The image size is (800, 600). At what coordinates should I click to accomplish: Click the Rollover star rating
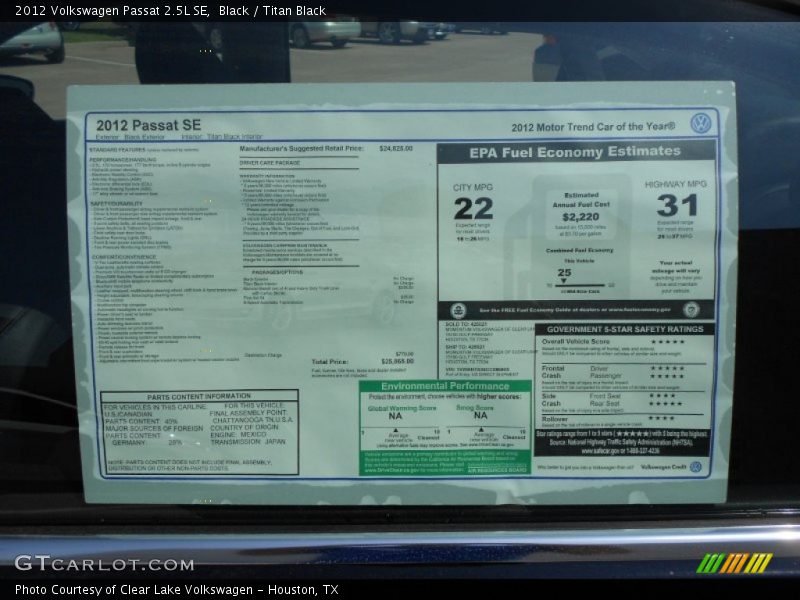click(x=662, y=418)
